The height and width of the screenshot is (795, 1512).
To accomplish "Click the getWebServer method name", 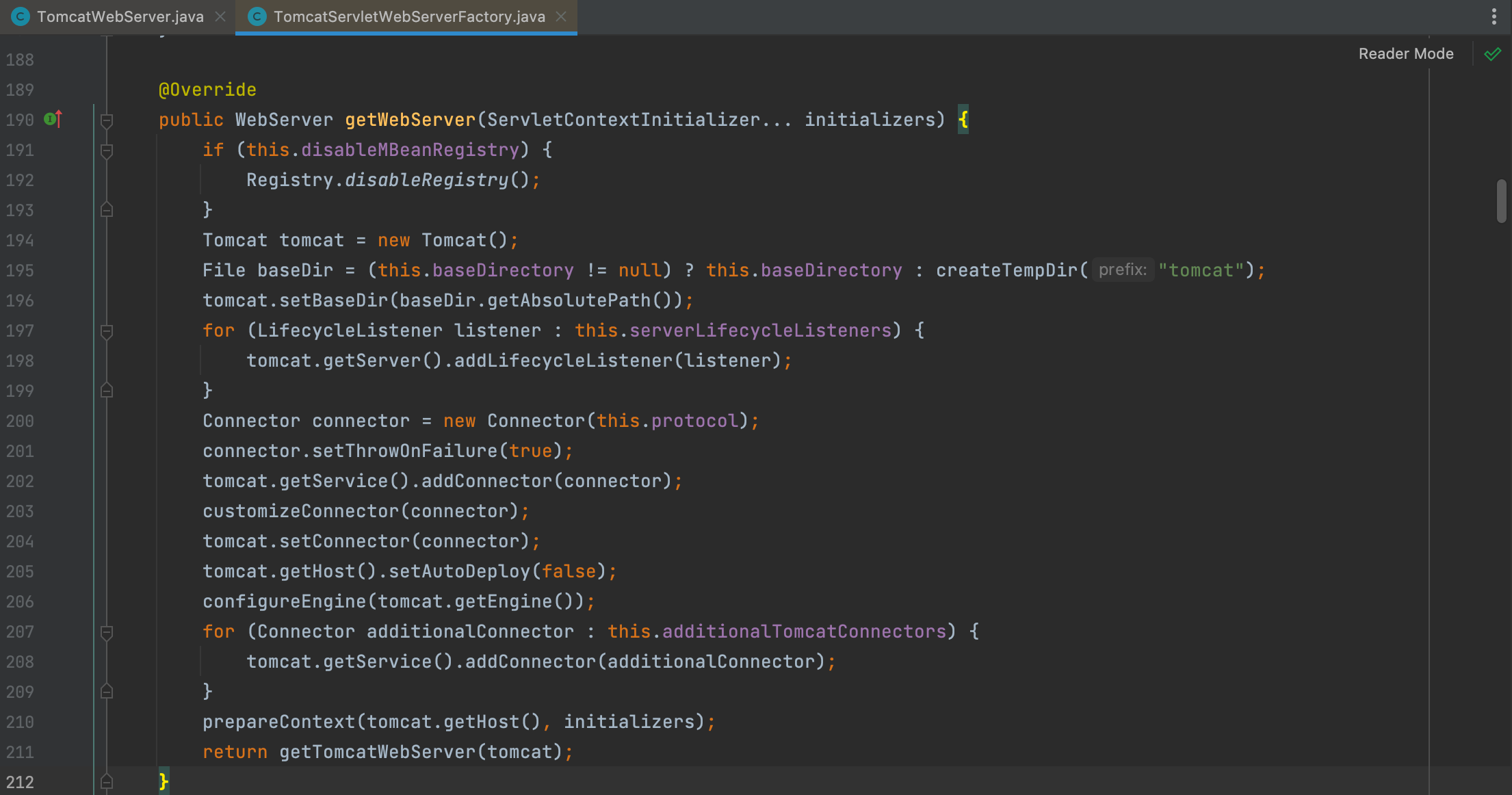I will click(410, 120).
